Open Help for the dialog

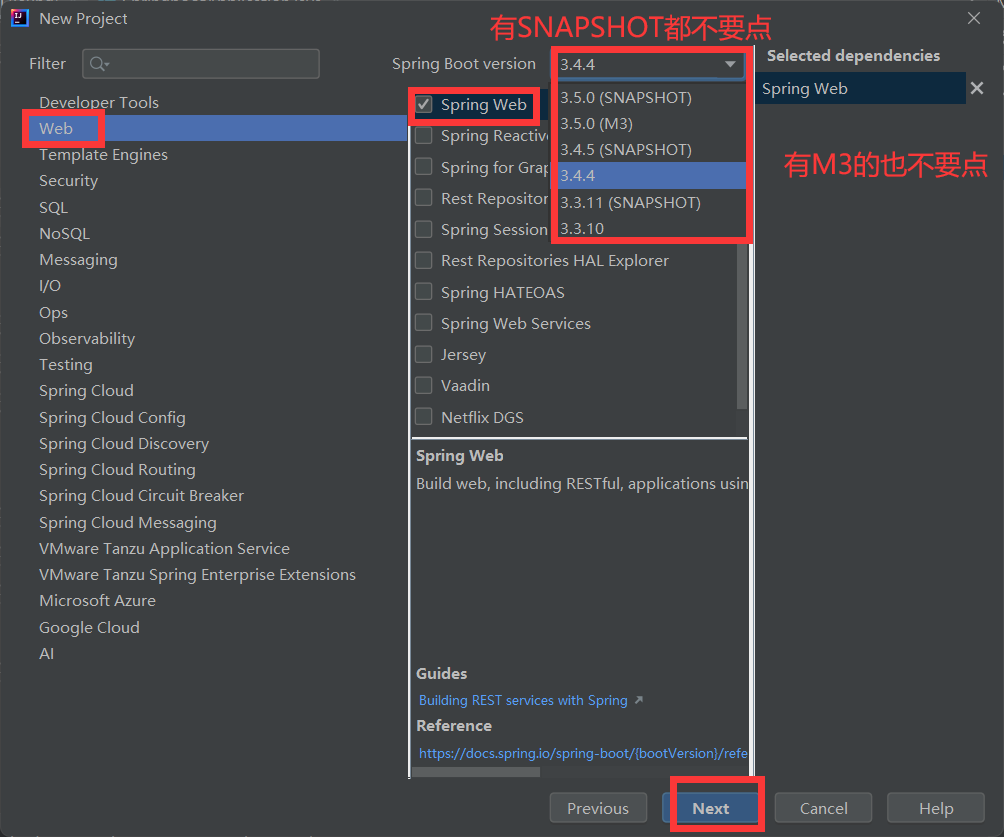coord(936,808)
